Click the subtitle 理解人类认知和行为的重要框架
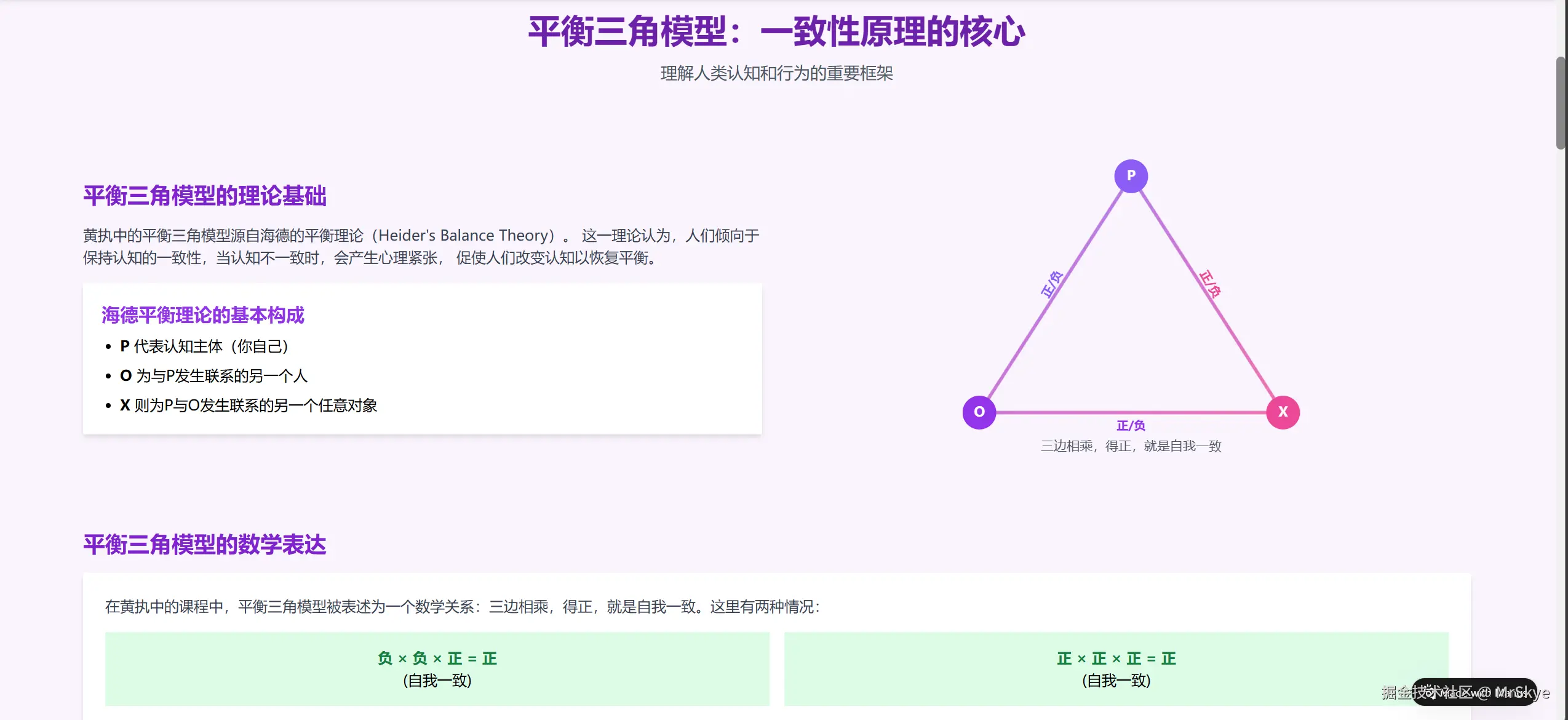This screenshot has width=1568, height=720. 777,73
